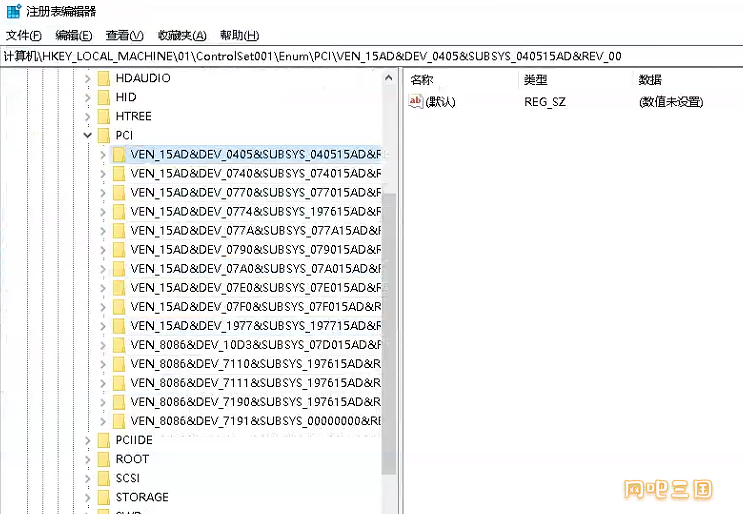The width and height of the screenshot is (743, 514).
Task: Open the 收藏夹(A) menu
Action: point(182,36)
